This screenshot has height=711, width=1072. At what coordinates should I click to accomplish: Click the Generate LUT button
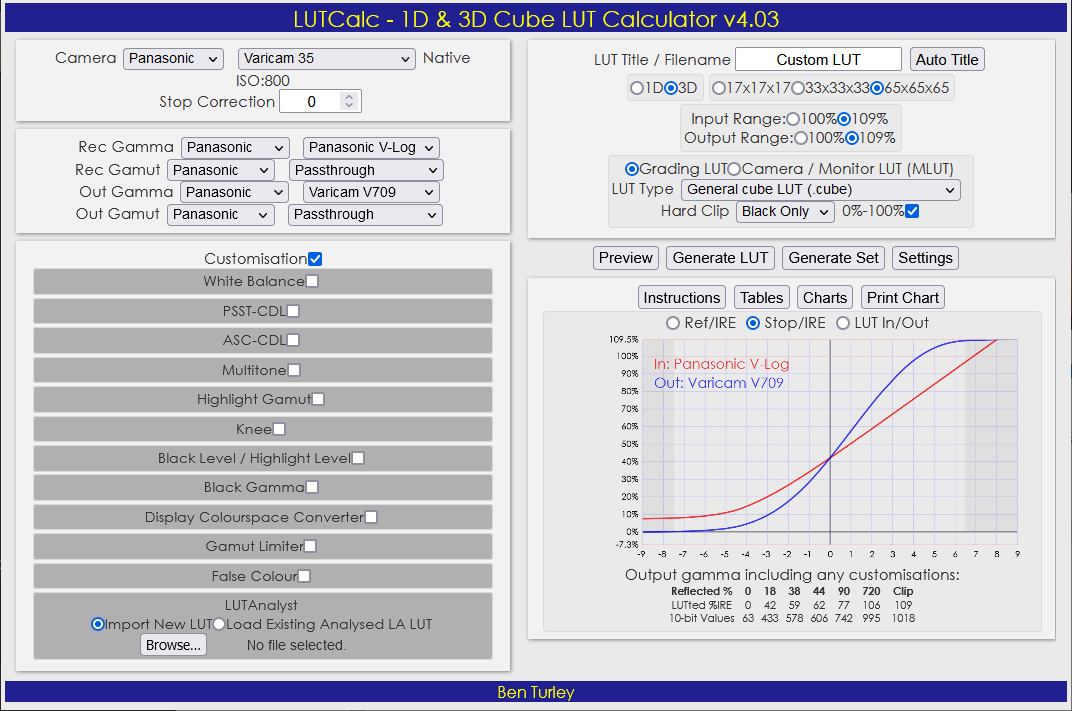coord(720,258)
